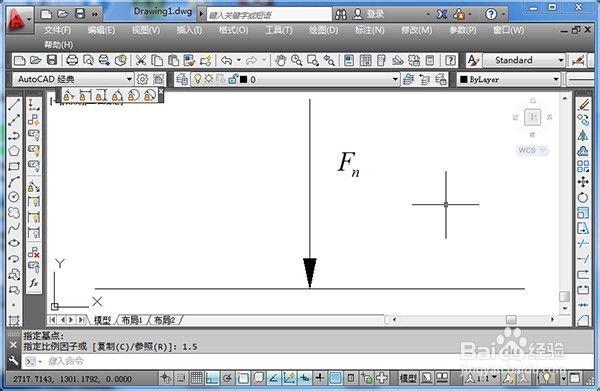Screen dimensions: 600x391
Task: Open Layer Properties Manager icon
Action: (x=182, y=79)
